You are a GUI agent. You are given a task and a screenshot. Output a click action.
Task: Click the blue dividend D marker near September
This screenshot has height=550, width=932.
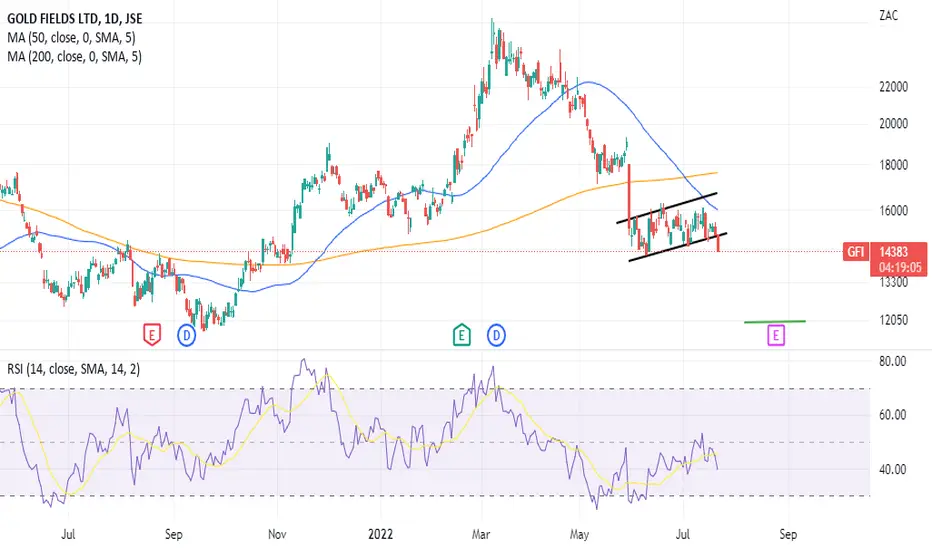[x=187, y=335]
